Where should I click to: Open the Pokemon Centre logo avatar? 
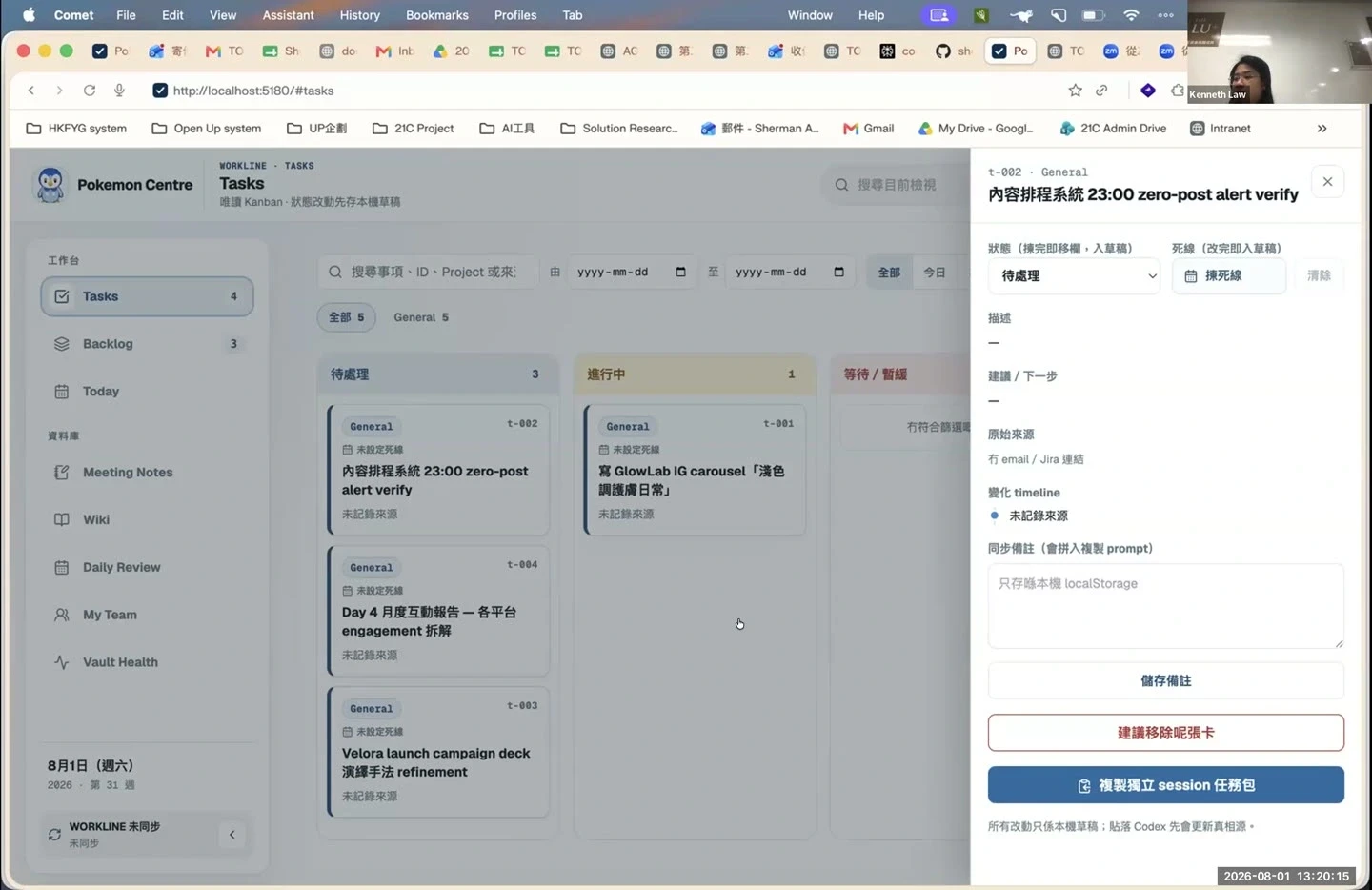click(x=50, y=184)
